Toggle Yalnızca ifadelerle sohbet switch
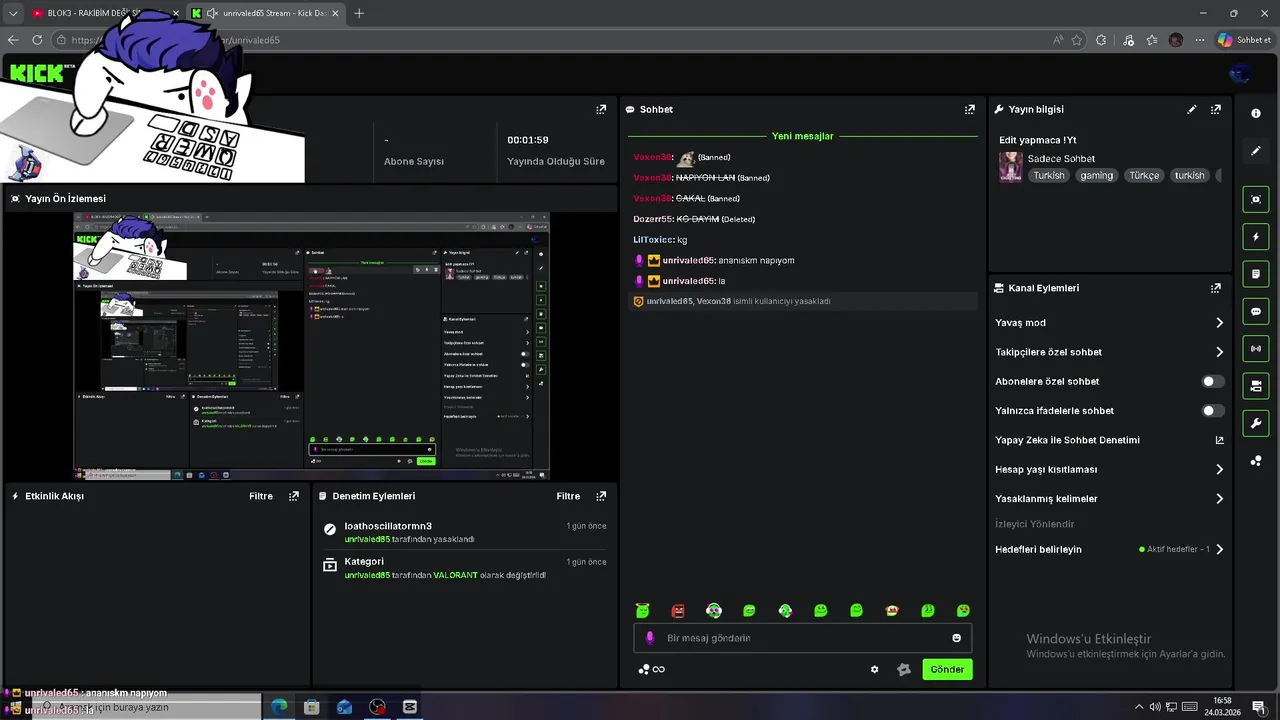The width and height of the screenshot is (1280, 720). [1212, 411]
